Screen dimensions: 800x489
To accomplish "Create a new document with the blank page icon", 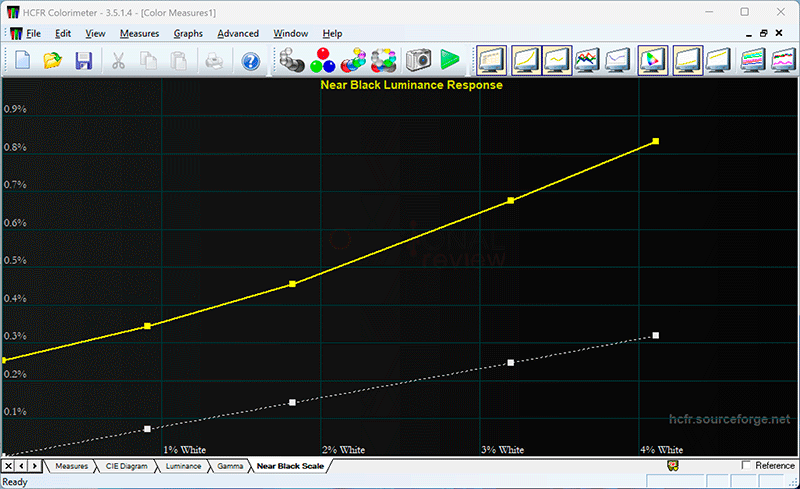I will pos(22,61).
